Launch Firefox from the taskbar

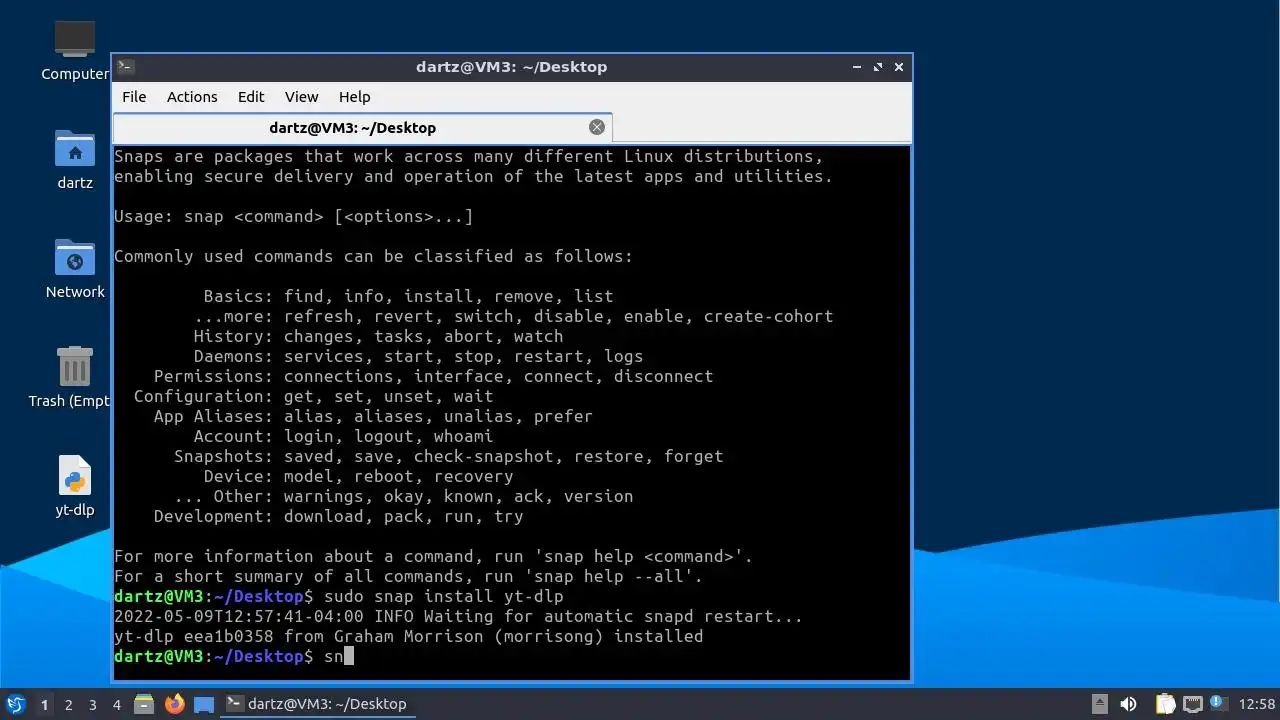point(175,704)
